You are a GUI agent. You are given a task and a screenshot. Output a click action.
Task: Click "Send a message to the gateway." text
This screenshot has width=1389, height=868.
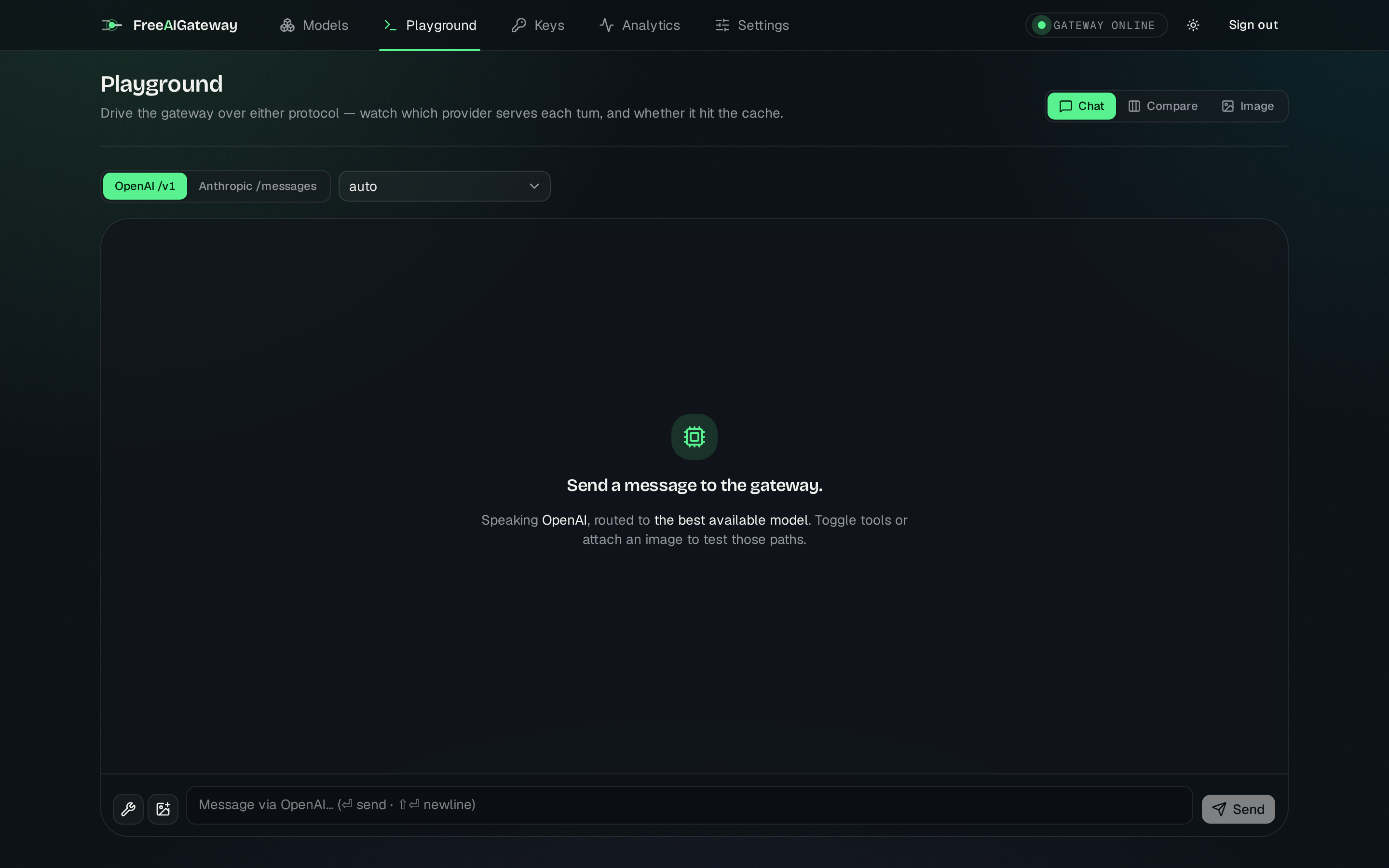click(694, 485)
